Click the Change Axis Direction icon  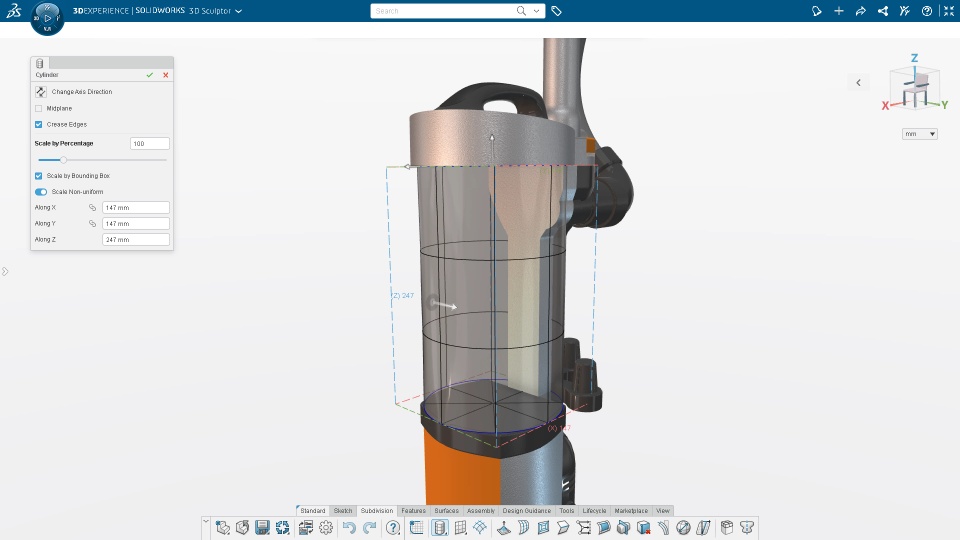tap(40, 92)
